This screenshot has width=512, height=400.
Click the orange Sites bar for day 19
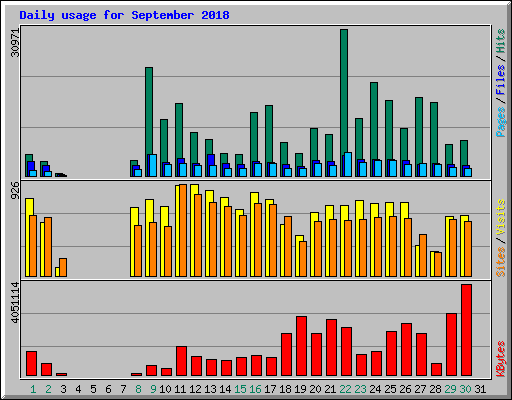click(303, 259)
